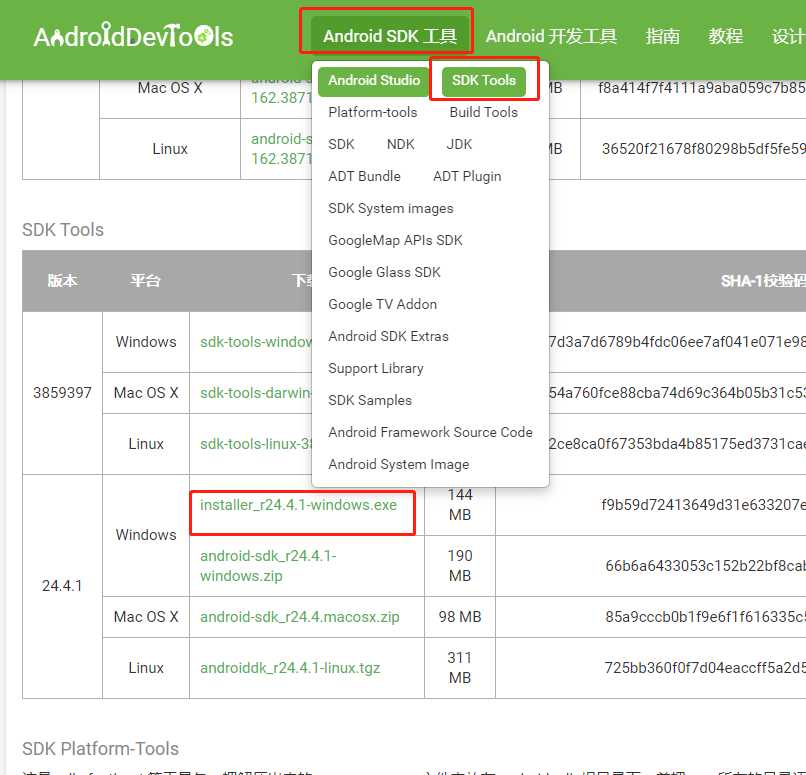Click checksum starting with 725bb360f0f7d04eaccff5a2

pyautogui.click(x=705, y=668)
